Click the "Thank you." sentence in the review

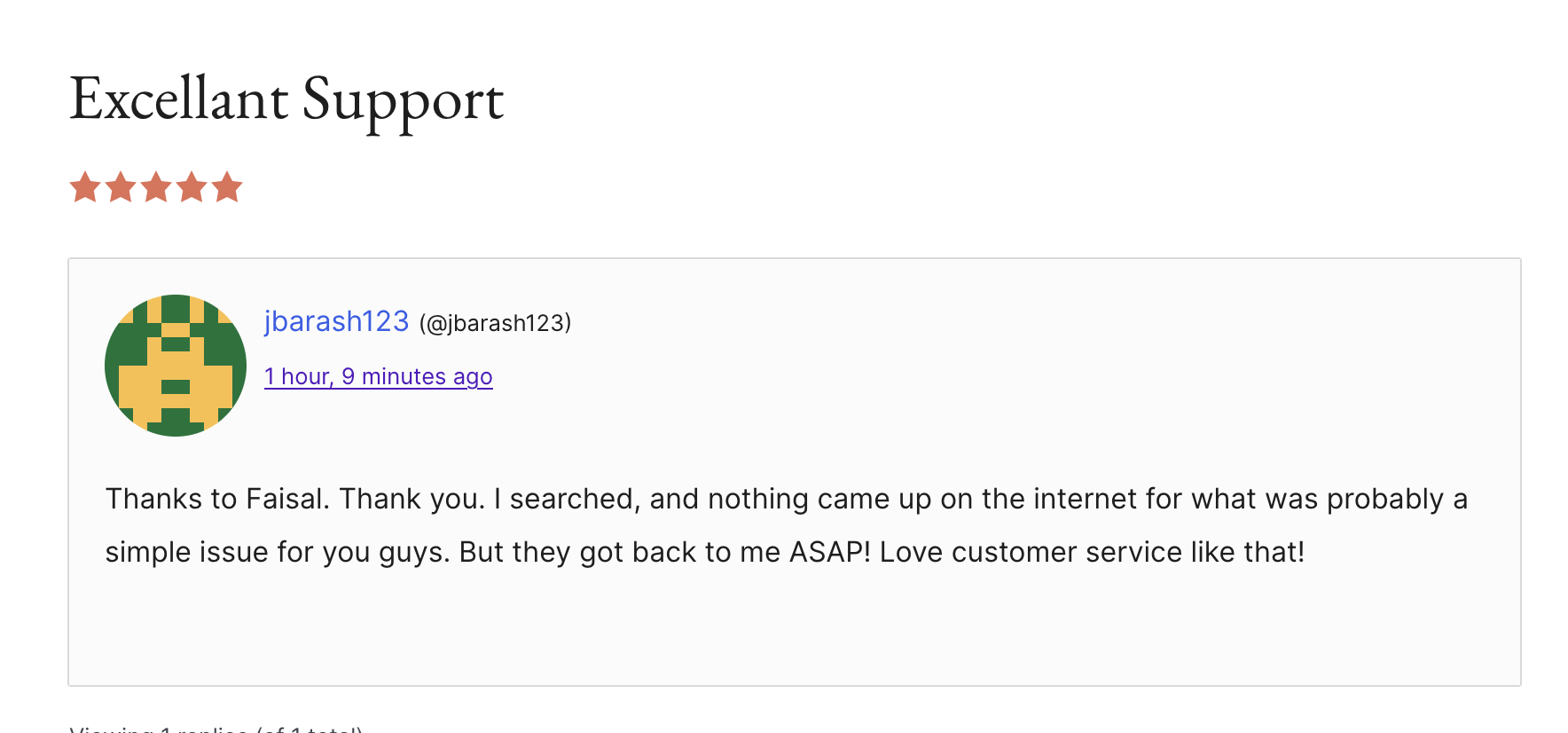point(412,499)
